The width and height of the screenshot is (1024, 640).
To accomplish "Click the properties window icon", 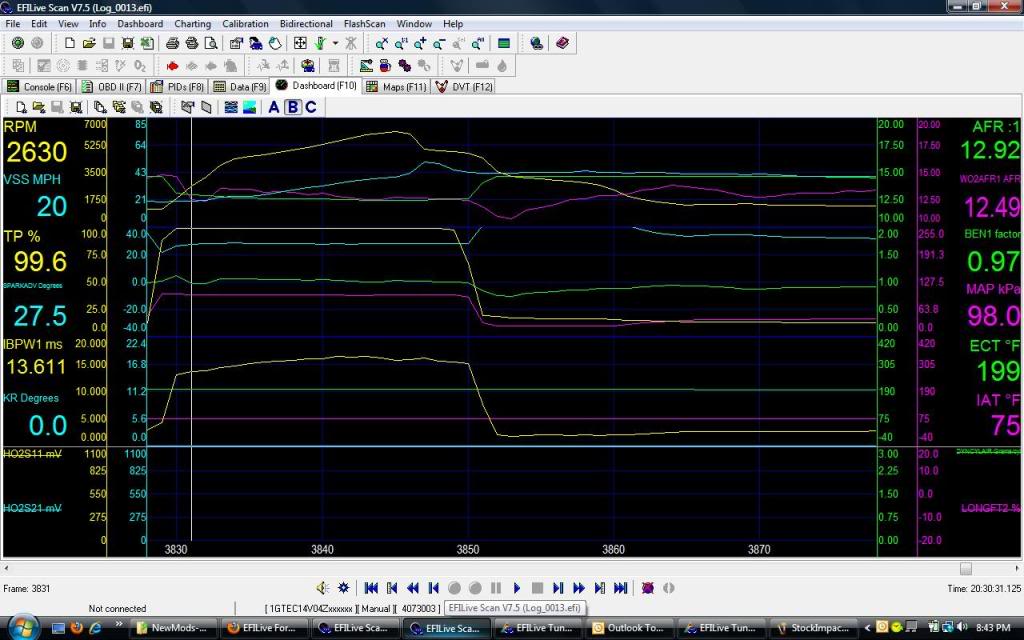I will click(236, 43).
